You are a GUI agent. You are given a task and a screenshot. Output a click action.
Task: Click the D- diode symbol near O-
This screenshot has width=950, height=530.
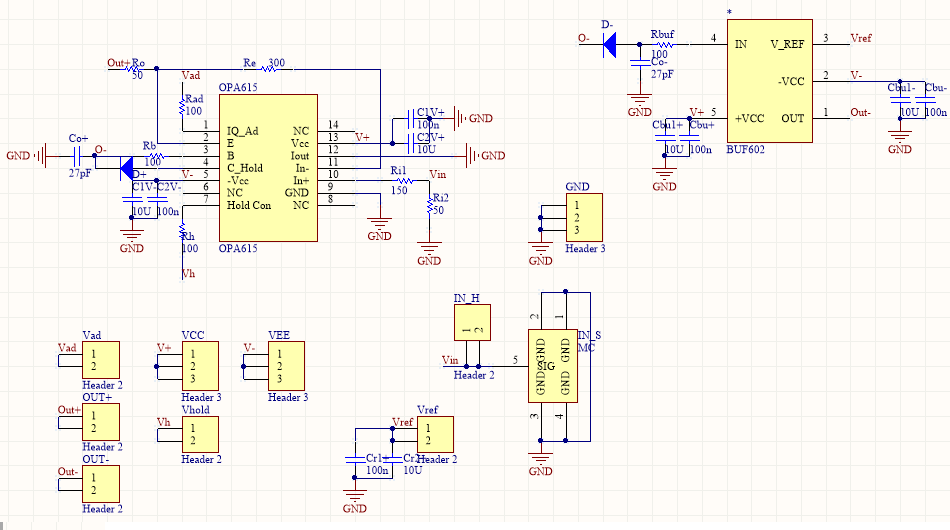610,44
